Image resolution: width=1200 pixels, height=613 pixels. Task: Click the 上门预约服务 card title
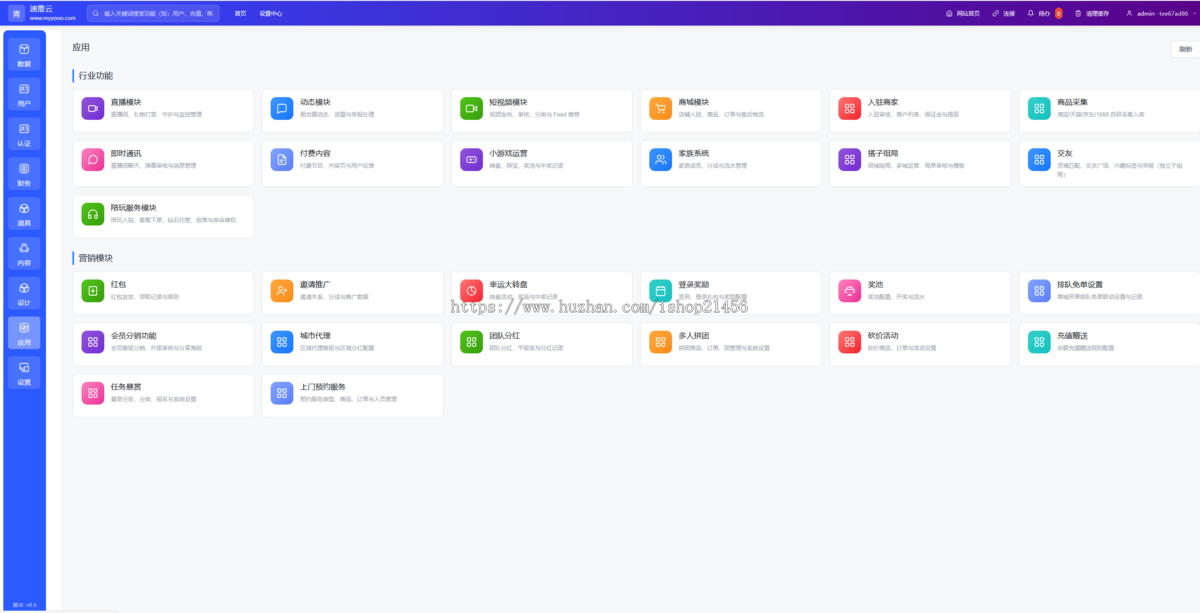[x=323, y=387]
